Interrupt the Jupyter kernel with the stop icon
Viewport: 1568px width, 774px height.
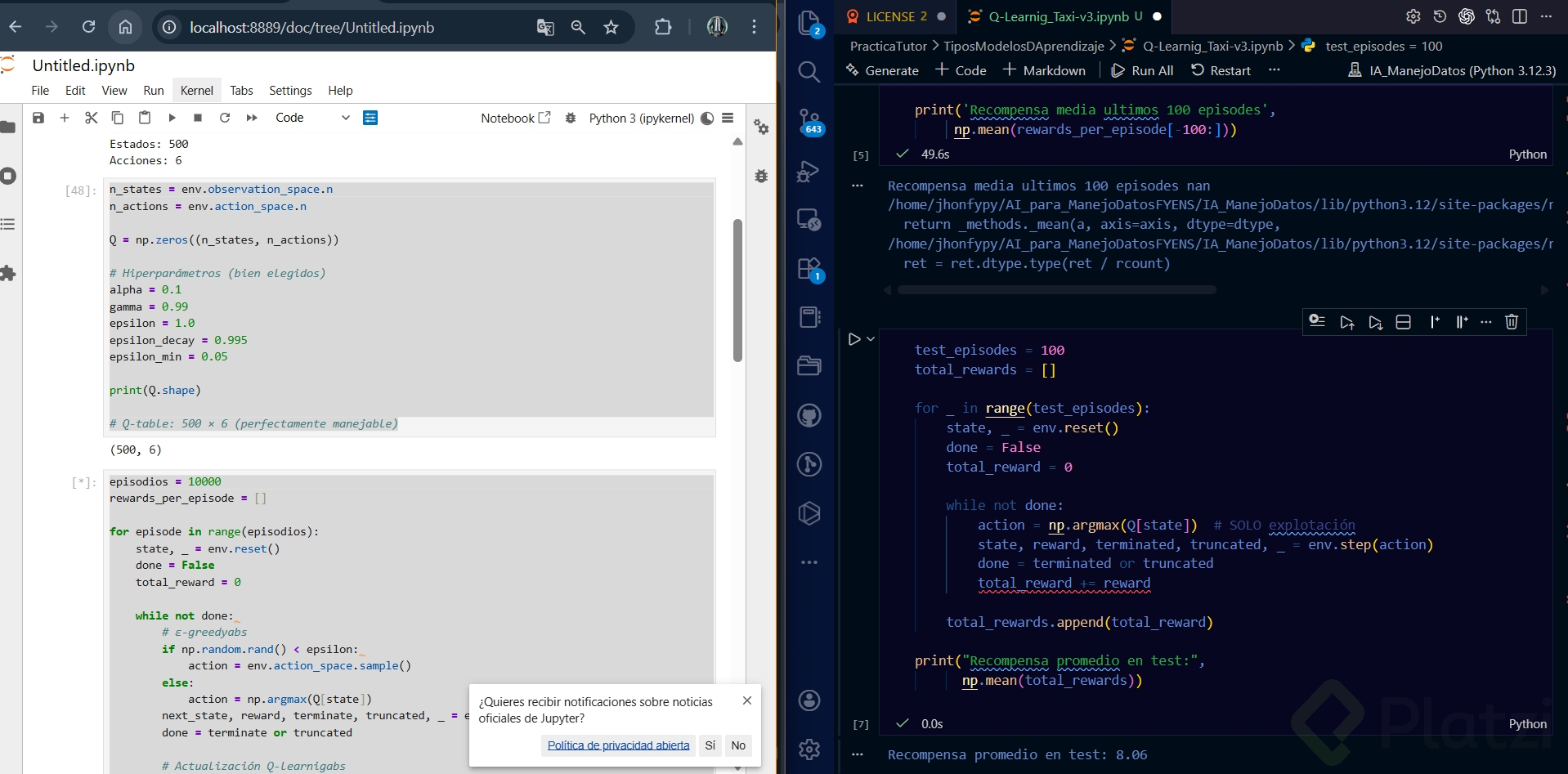[198, 118]
